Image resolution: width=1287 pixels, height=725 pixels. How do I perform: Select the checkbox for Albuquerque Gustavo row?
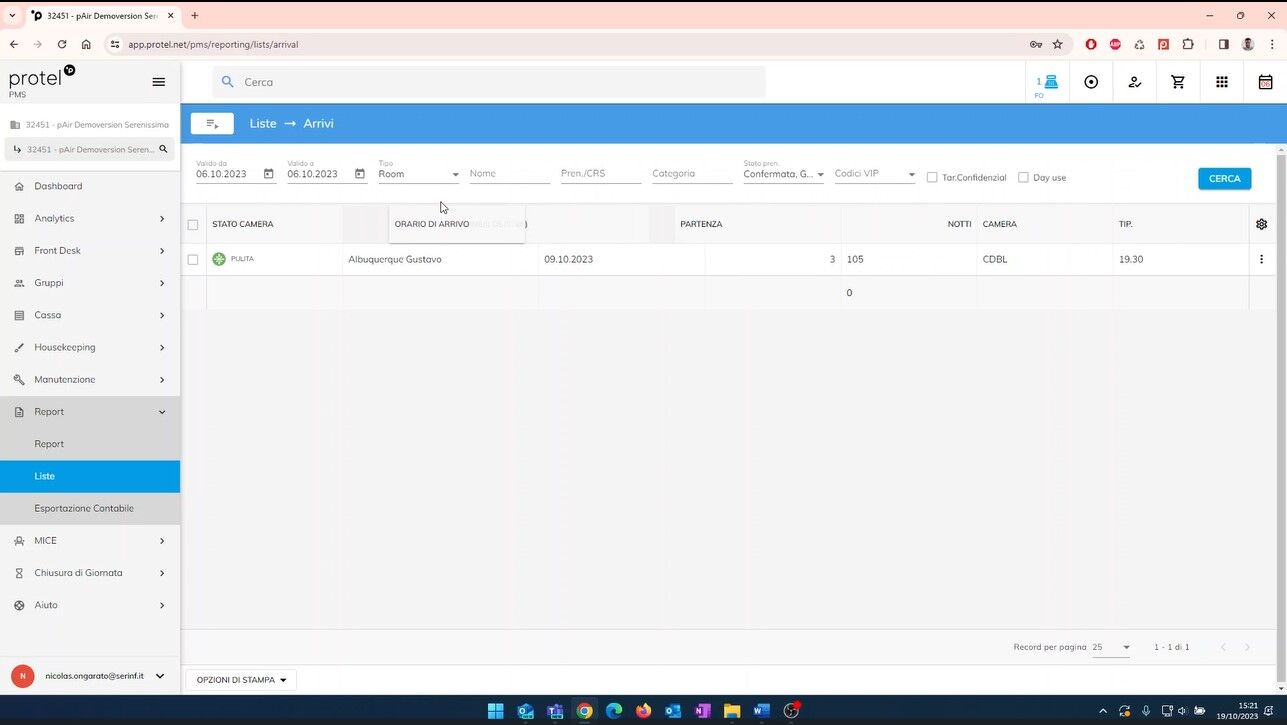[193, 259]
